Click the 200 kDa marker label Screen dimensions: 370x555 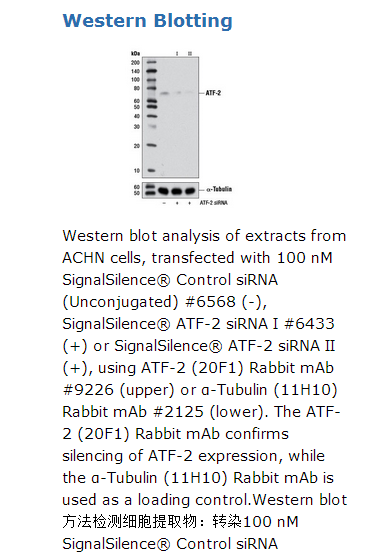(x=135, y=63)
